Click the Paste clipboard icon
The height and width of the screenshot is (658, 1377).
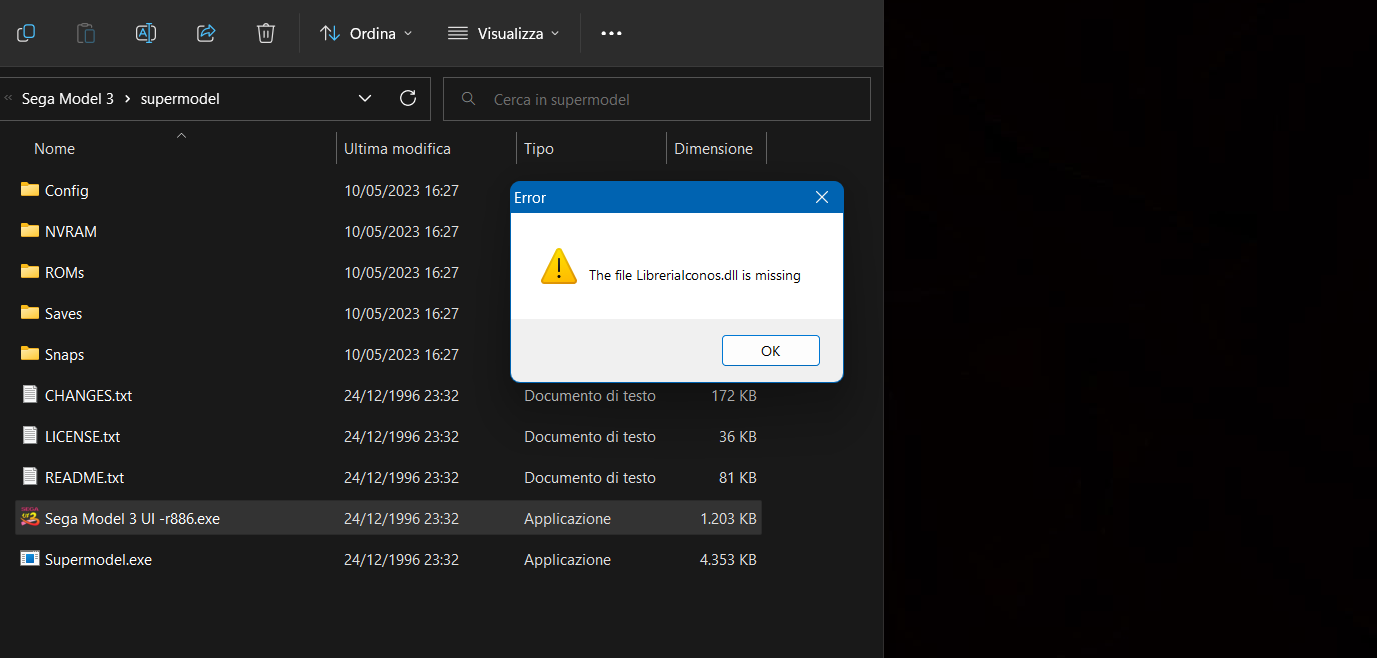(x=86, y=33)
